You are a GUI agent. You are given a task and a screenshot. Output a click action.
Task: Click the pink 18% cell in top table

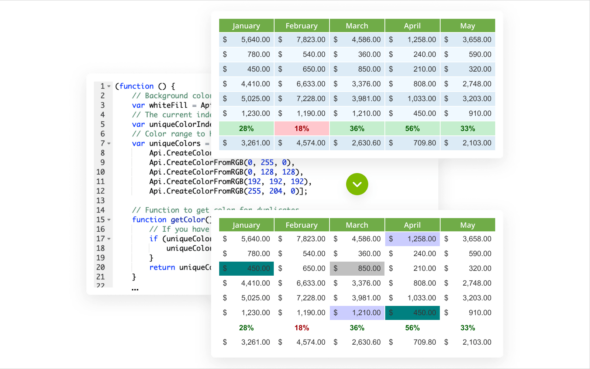301,129
